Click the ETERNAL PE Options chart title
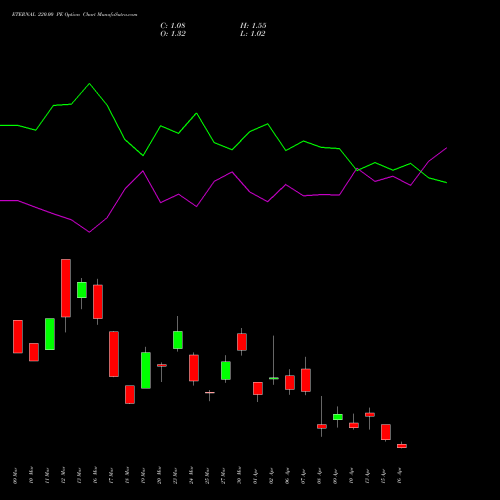 [x=74, y=15]
